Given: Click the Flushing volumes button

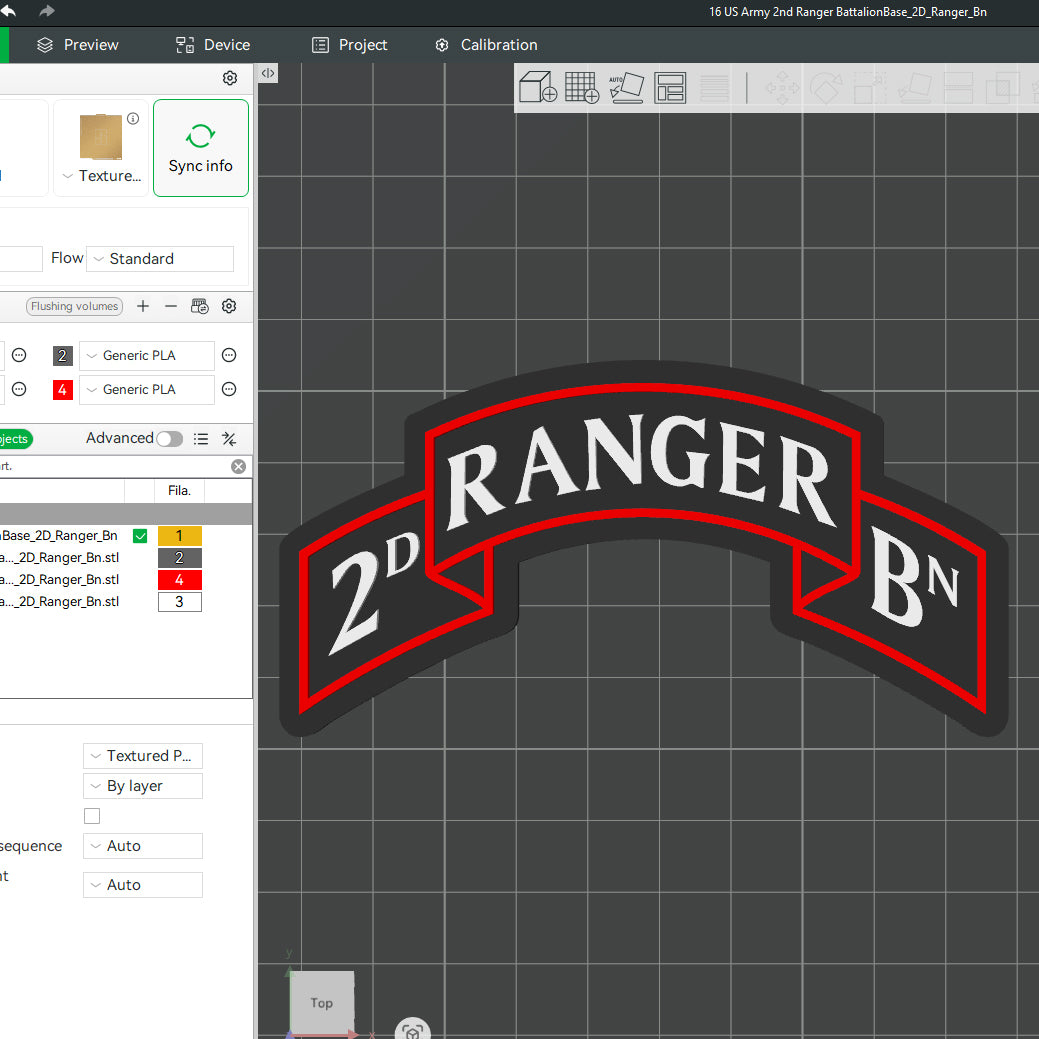Looking at the screenshot, I should tap(75, 306).
